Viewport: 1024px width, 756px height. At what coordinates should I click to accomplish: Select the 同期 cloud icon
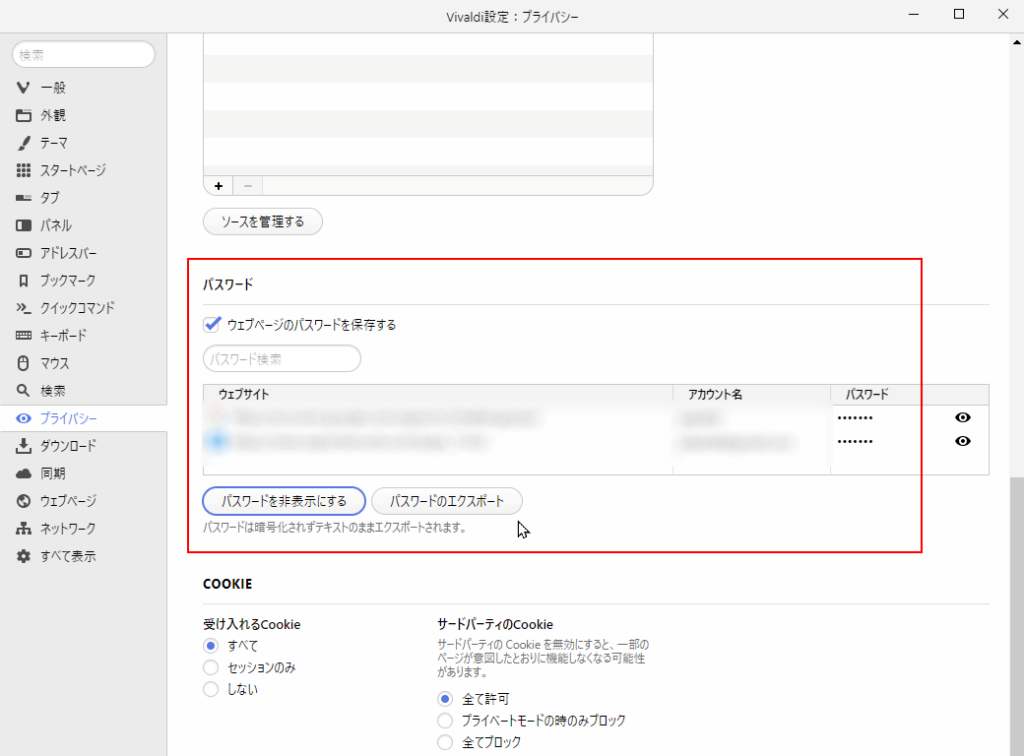(x=24, y=473)
